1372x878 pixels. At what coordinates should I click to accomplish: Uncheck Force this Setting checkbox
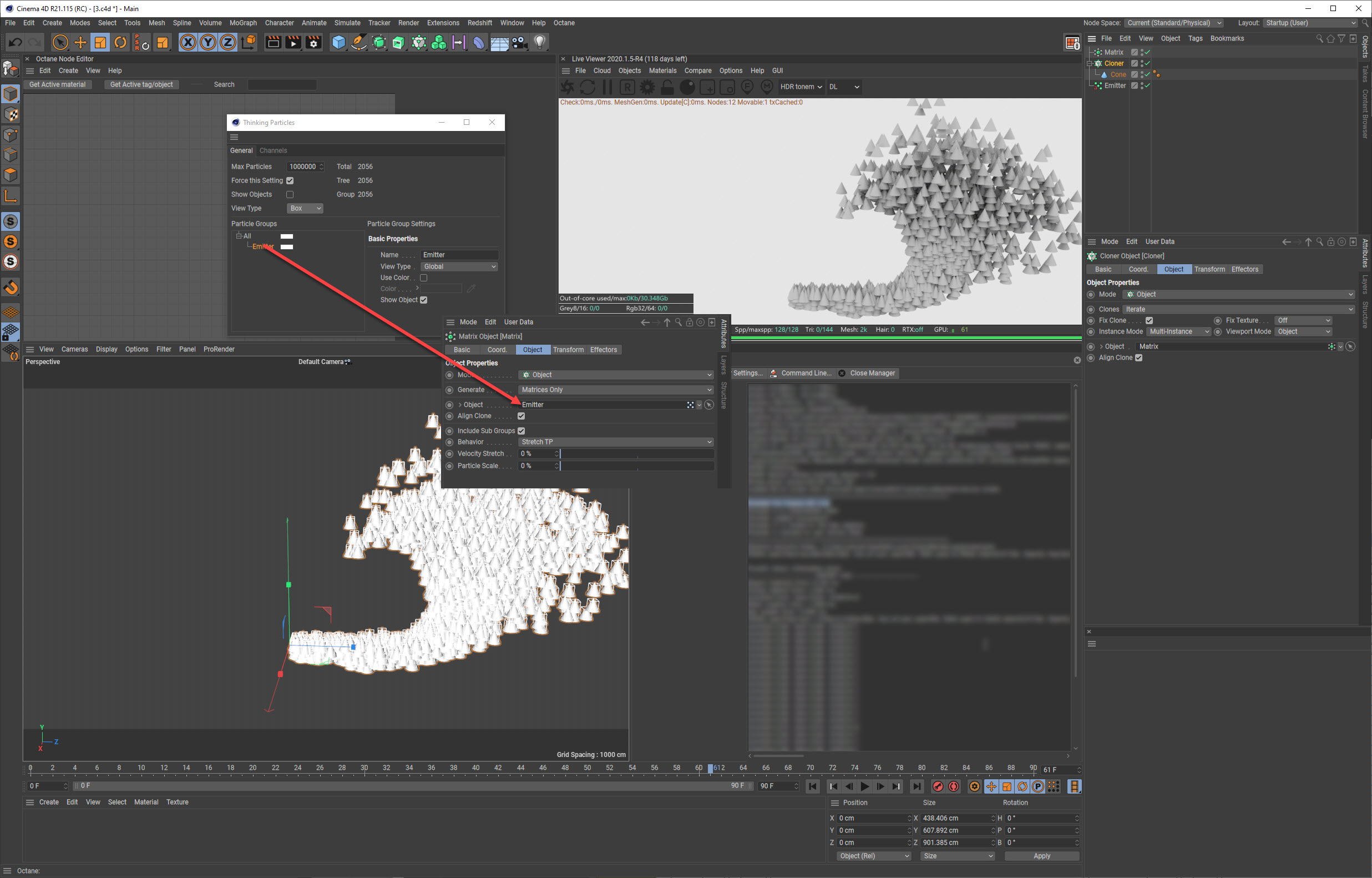click(x=290, y=181)
